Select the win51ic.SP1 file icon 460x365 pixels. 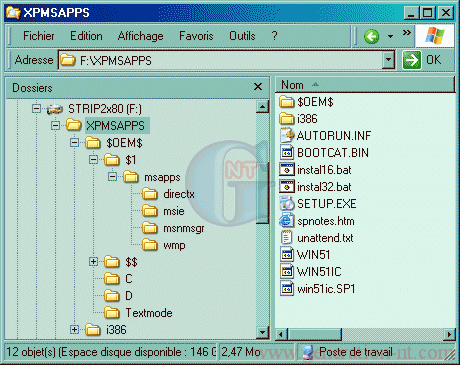[287, 288]
